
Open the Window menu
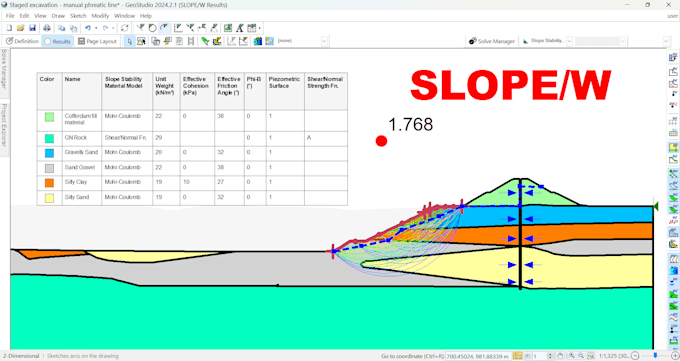pyautogui.click(x=124, y=16)
